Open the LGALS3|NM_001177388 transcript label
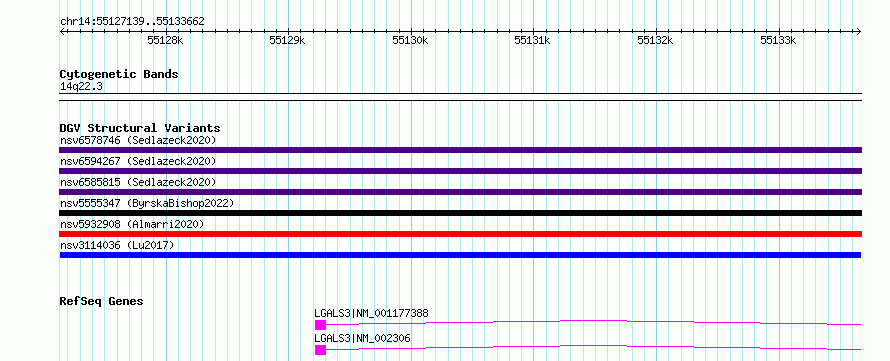Image resolution: width=890 pixels, height=361 pixels. coord(371,313)
